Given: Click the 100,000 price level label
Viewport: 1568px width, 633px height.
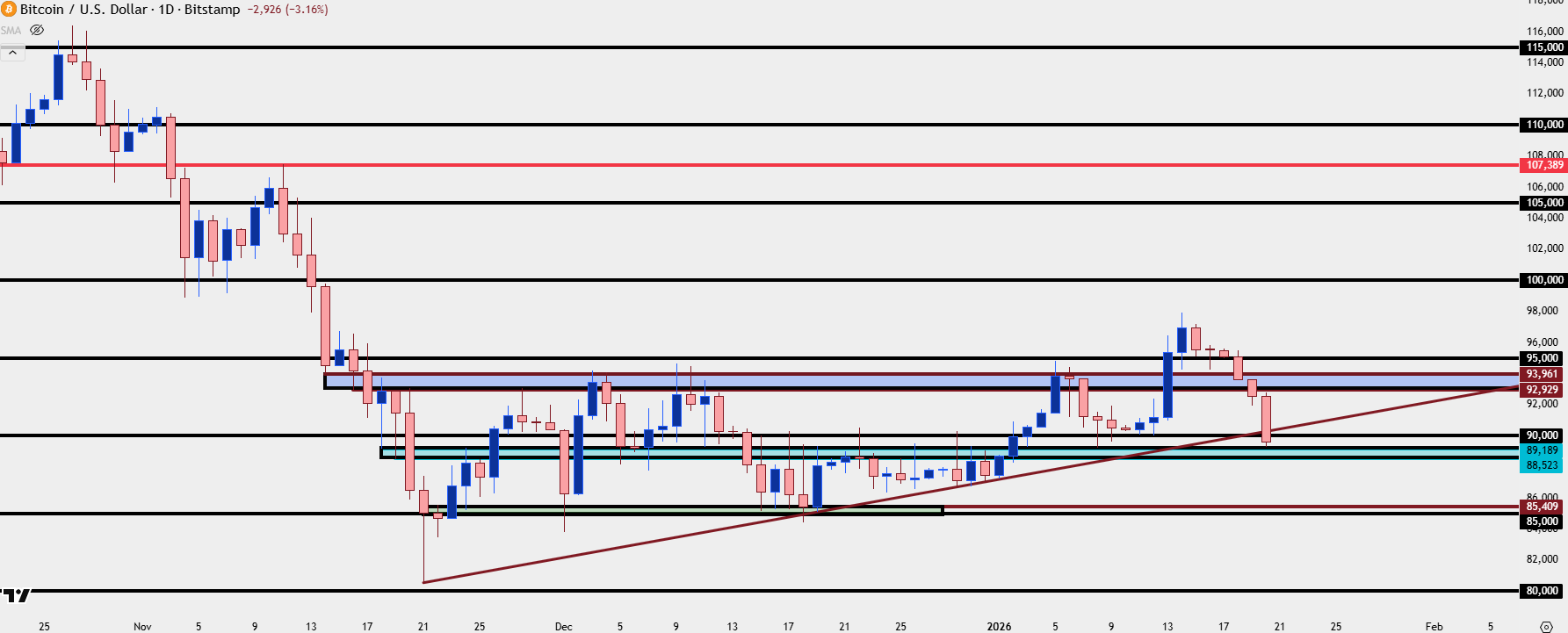Looking at the screenshot, I should (x=1543, y=280).
